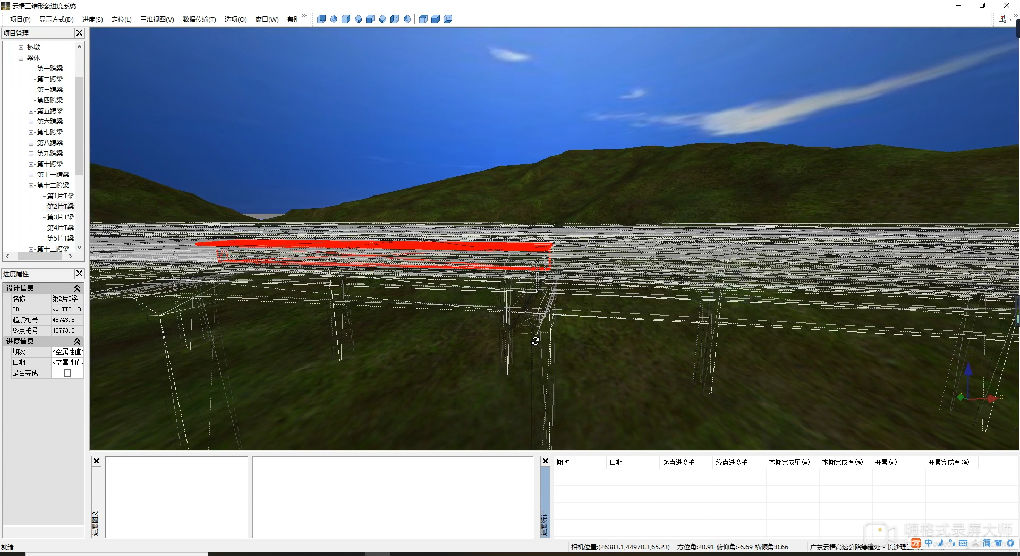
Task: Toggle the 第七 tree node expander
Action: point(31,132)
